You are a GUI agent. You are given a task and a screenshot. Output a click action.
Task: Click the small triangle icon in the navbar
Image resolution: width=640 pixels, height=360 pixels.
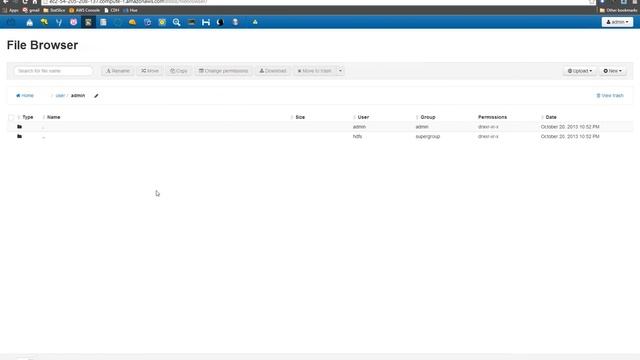[255, 22]
